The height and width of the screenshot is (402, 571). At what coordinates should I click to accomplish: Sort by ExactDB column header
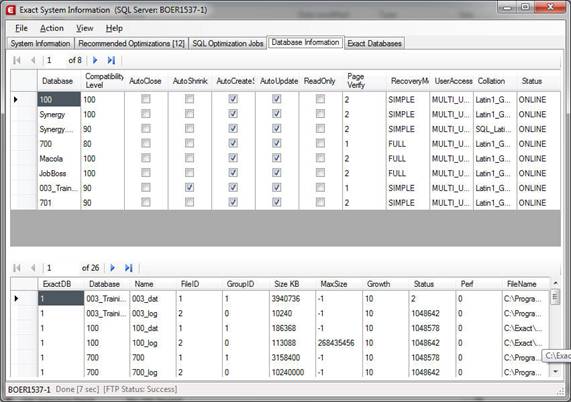[61, 284]
